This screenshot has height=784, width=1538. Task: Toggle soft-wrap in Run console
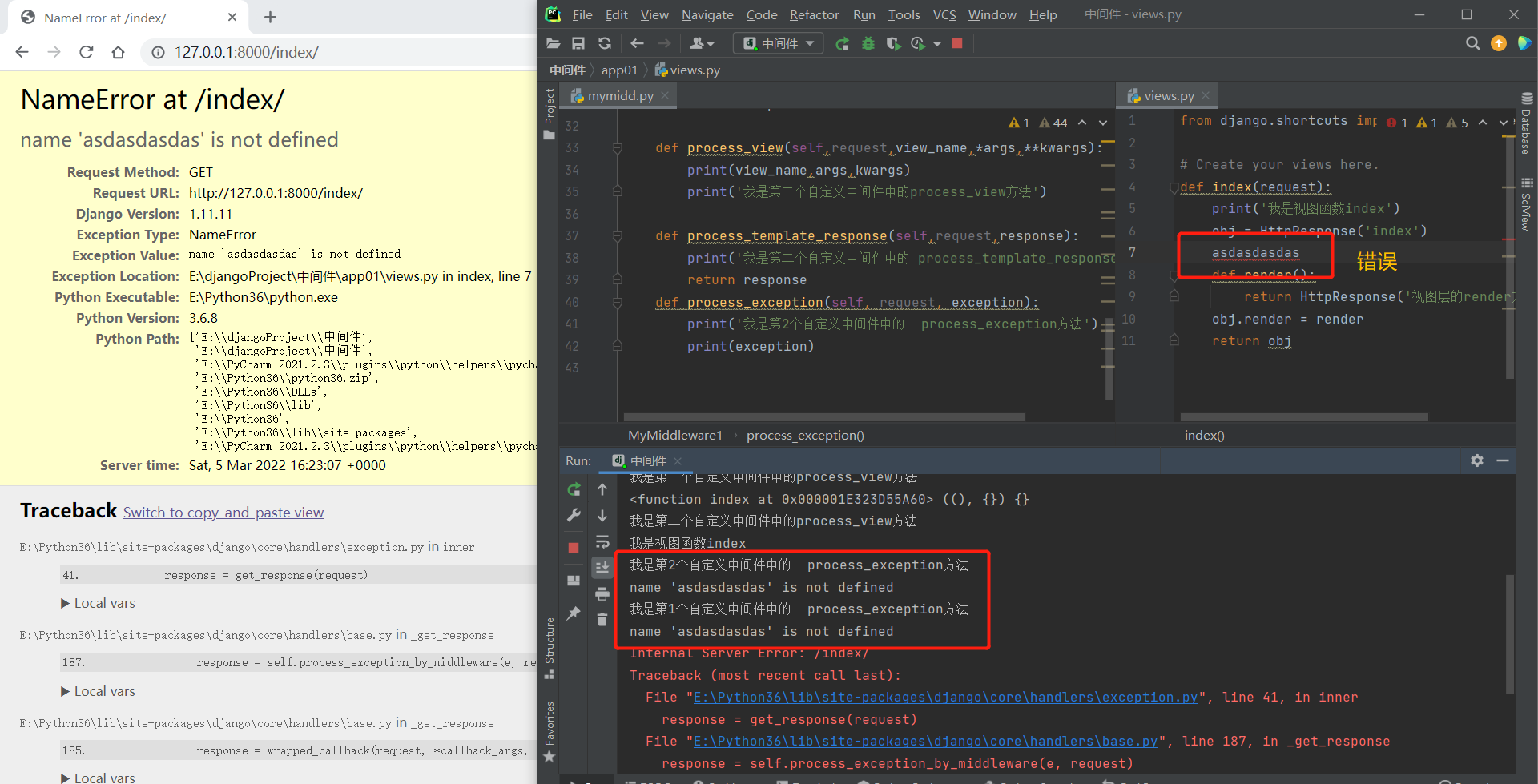(x=602, y=541)
